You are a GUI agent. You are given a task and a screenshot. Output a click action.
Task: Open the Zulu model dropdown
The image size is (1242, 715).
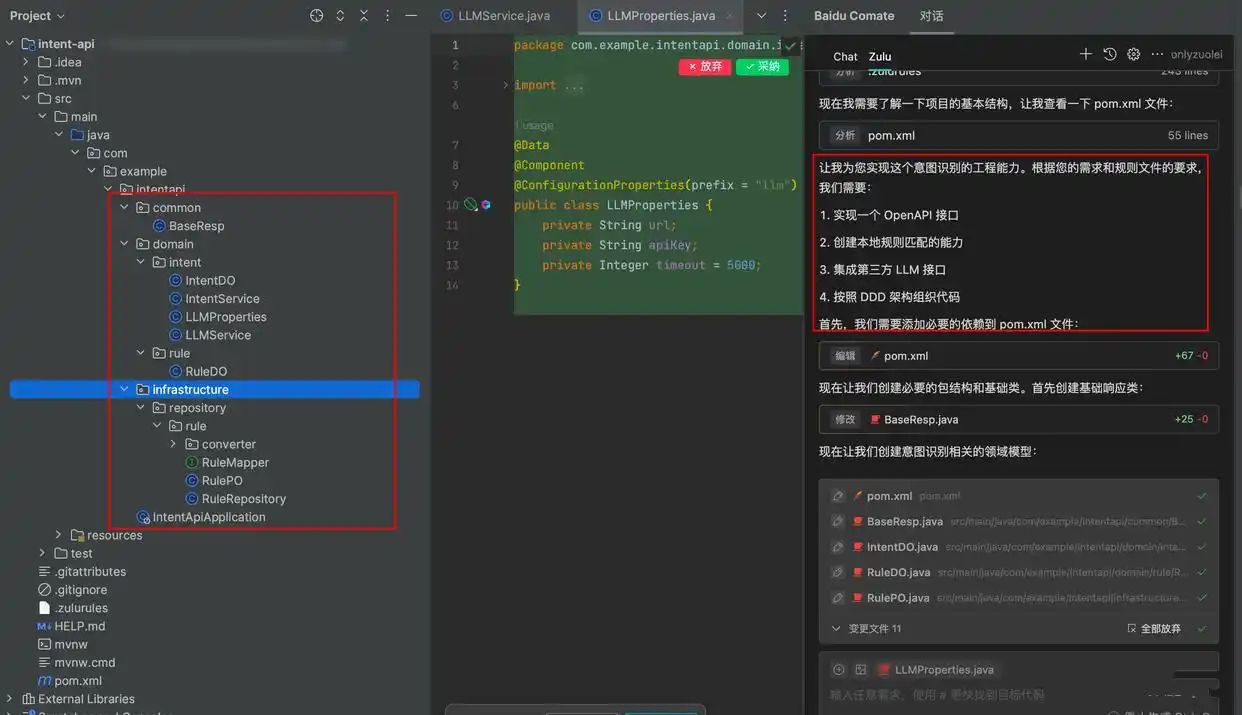pos(878,56)
